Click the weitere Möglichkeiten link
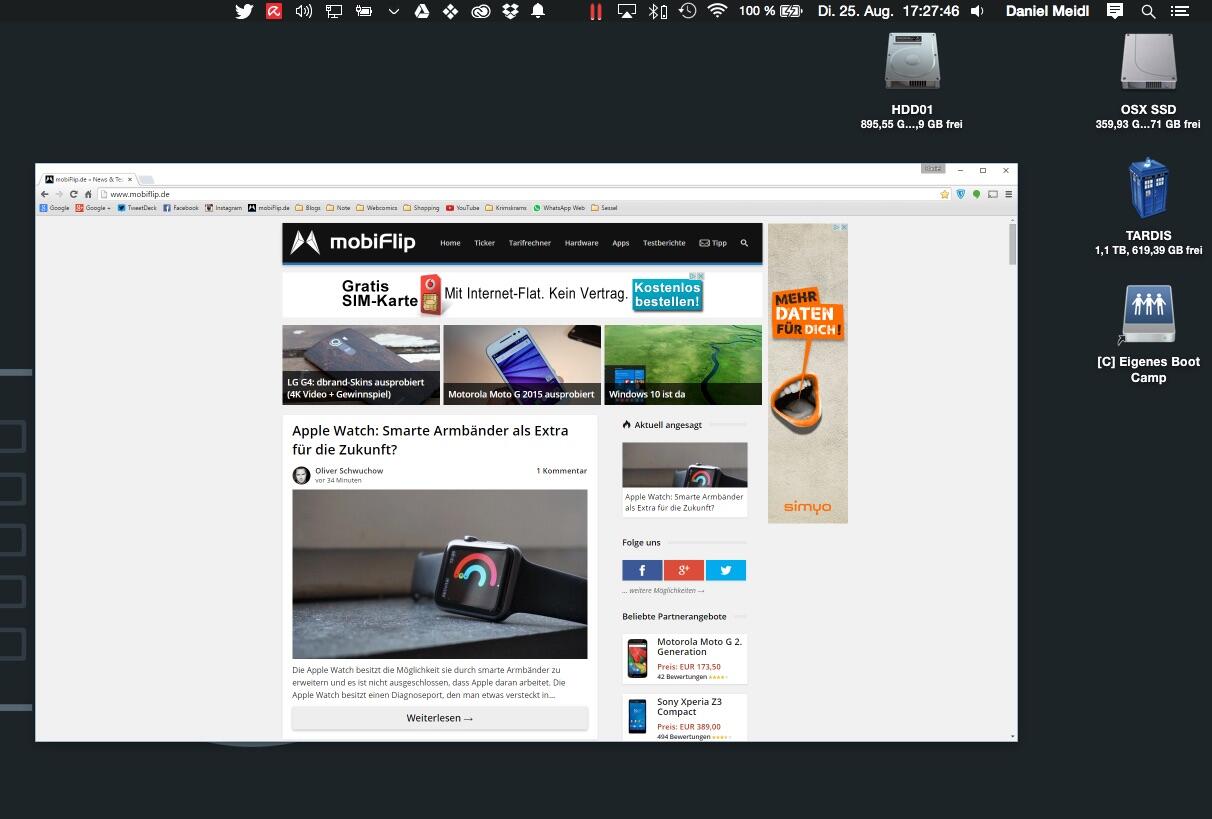The image size is (1212, 819). (x=663, y=590)
